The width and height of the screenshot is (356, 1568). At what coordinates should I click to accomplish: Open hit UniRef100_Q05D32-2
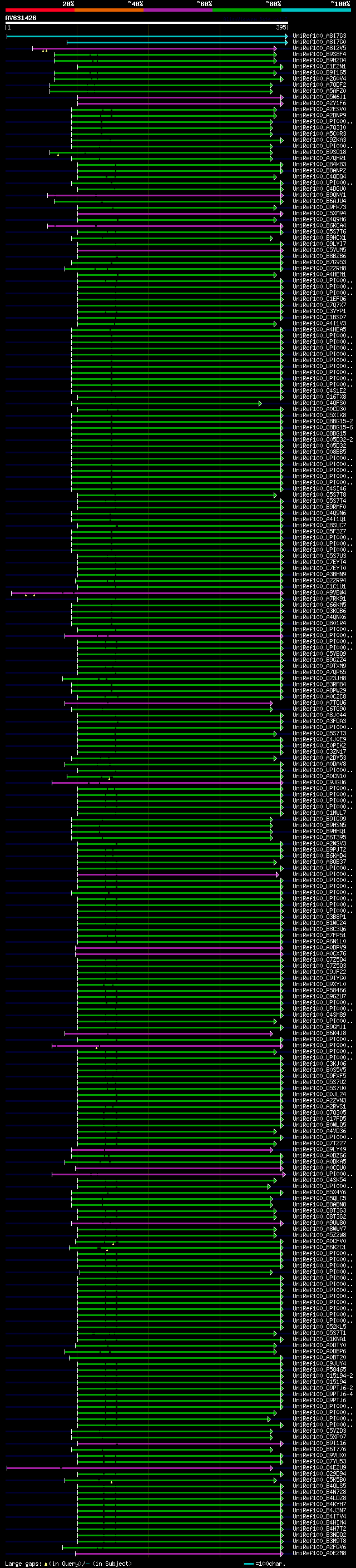click(x=323, y=439)
